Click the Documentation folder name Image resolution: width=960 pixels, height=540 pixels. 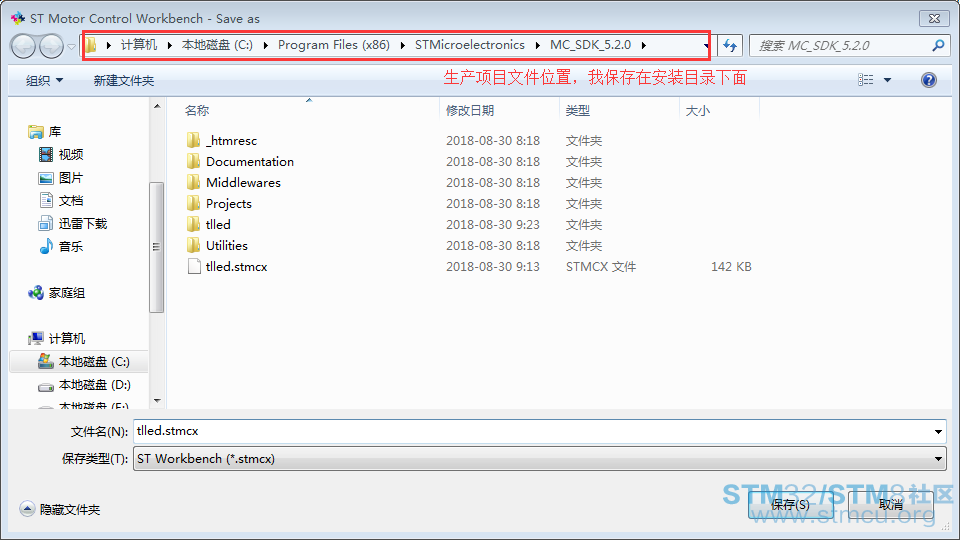(250, 161)
